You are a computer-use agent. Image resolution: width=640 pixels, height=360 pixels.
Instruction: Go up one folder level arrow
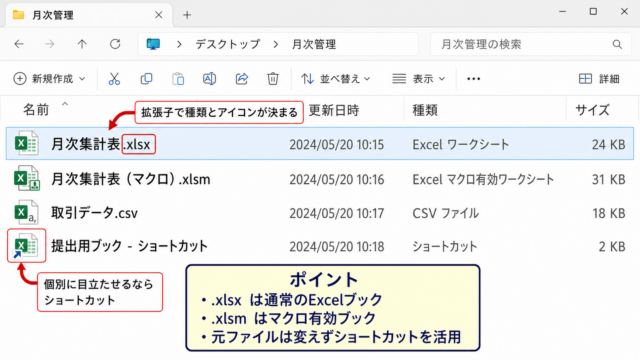82,44
